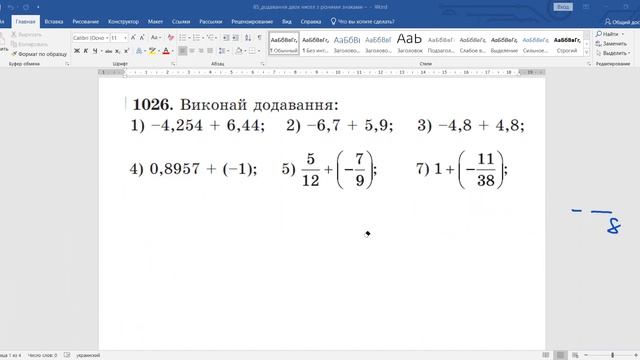This screenshot has height=360, width=640.
Task: Click the line spacing icon
Action: (222, 51)
